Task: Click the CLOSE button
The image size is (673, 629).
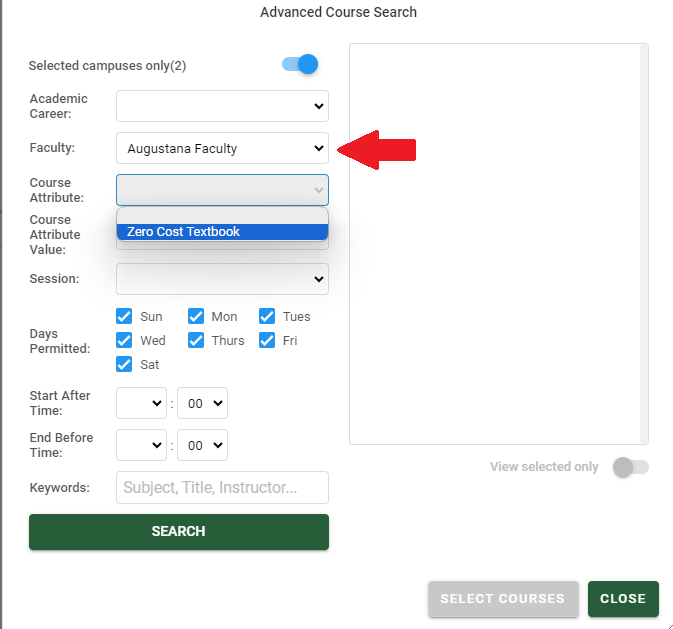Action: click(623, 599)
